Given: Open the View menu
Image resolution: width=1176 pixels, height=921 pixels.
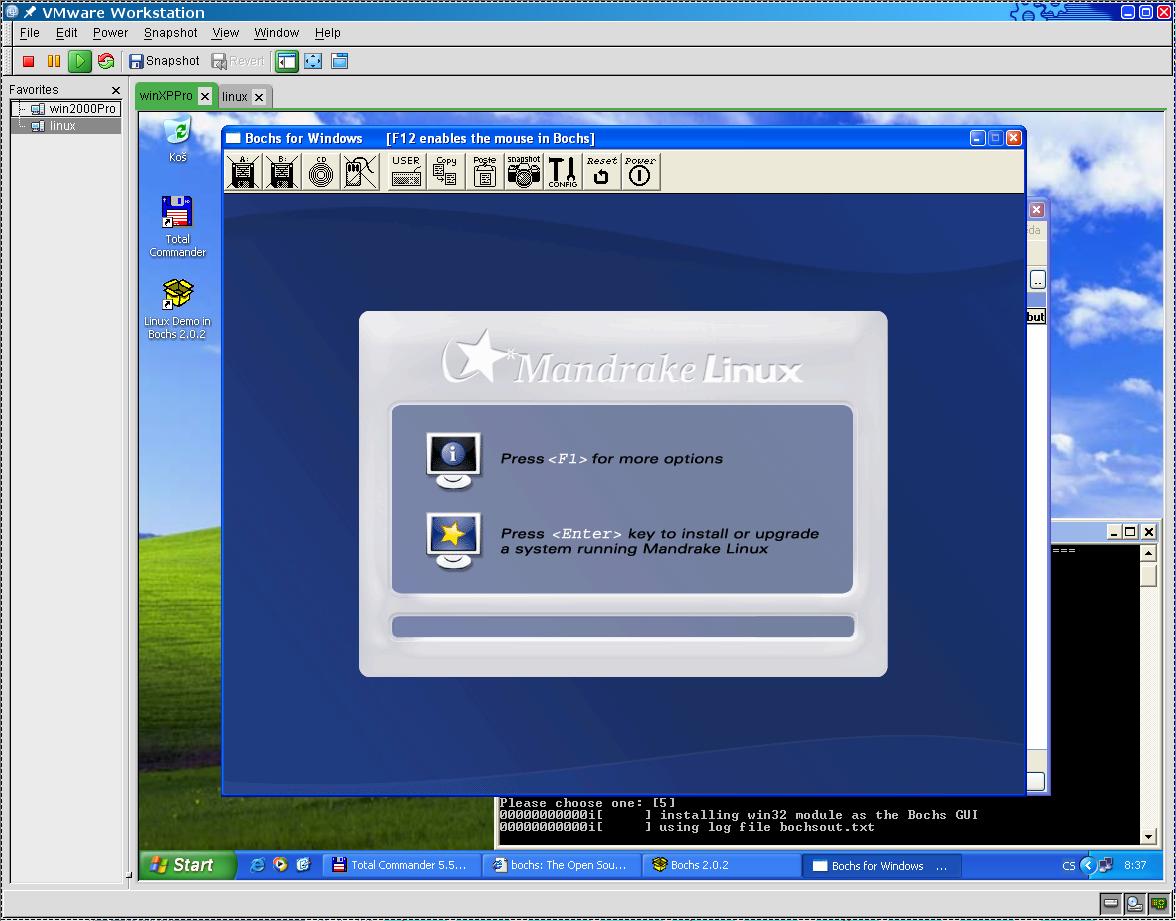Looking at the screenshot, I should coord(225,33).
